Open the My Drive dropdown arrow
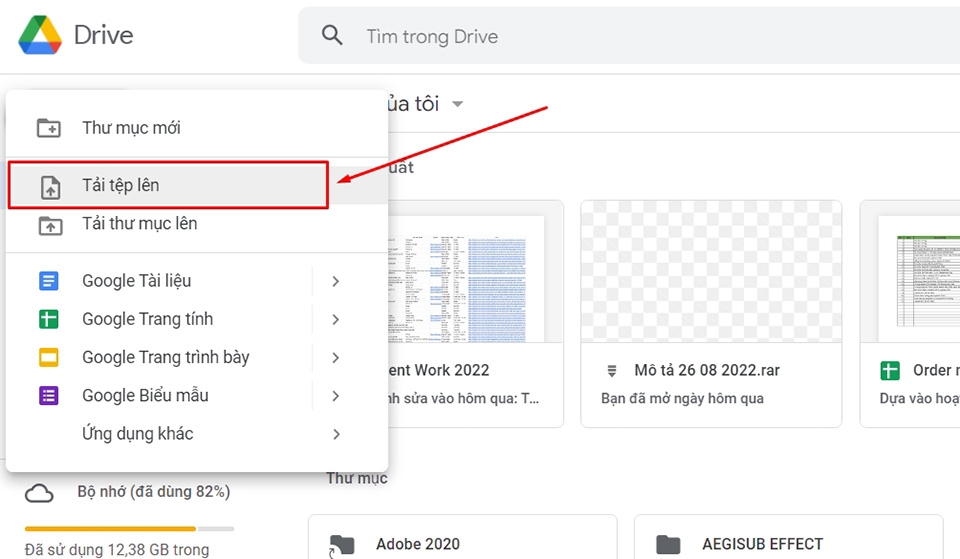The image size is (960, 559). click(457, 104)
